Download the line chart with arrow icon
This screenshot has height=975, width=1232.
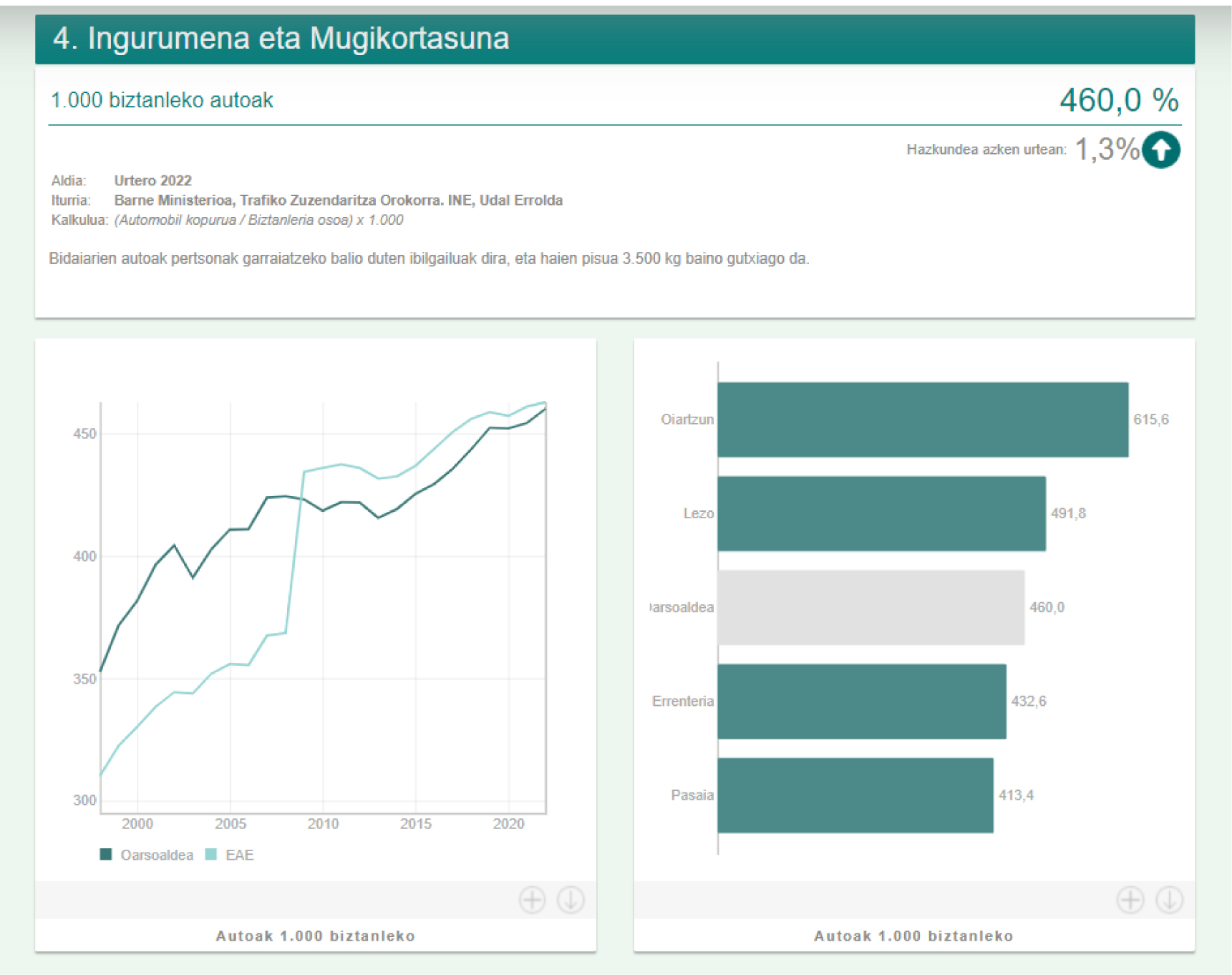pyautogui.click(x=571, y=900)
